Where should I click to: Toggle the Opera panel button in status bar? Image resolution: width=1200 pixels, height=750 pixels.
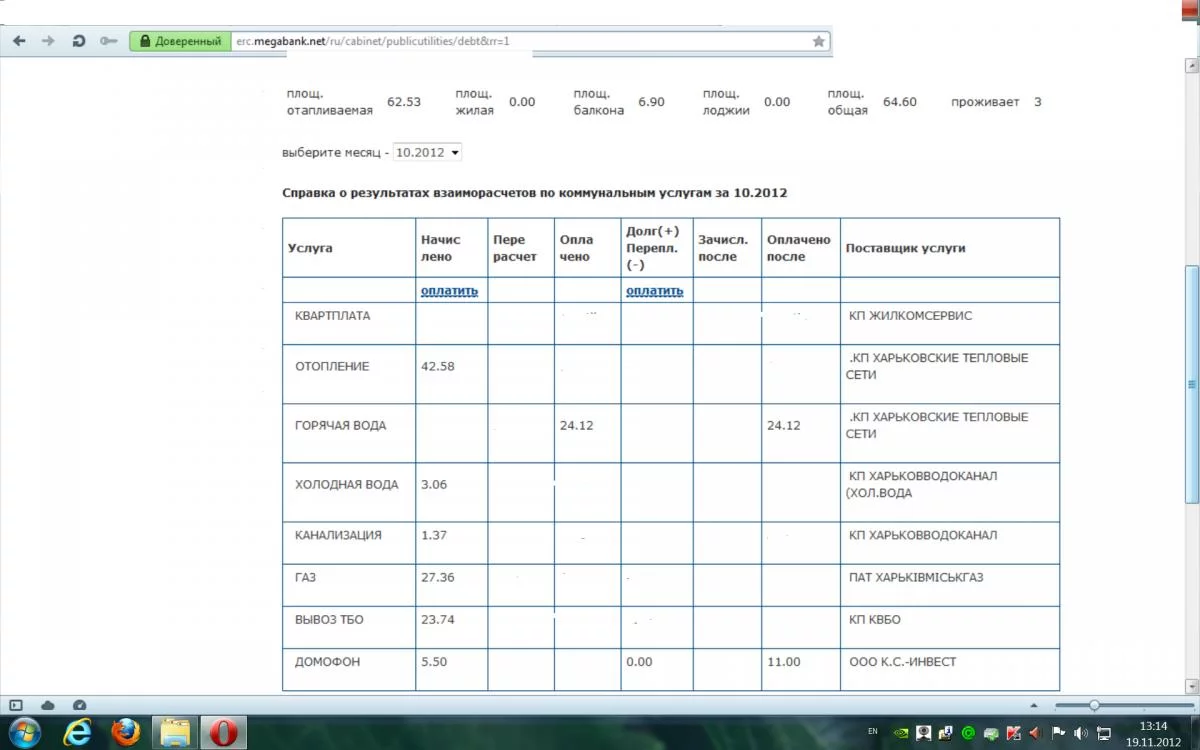(15, 705)
